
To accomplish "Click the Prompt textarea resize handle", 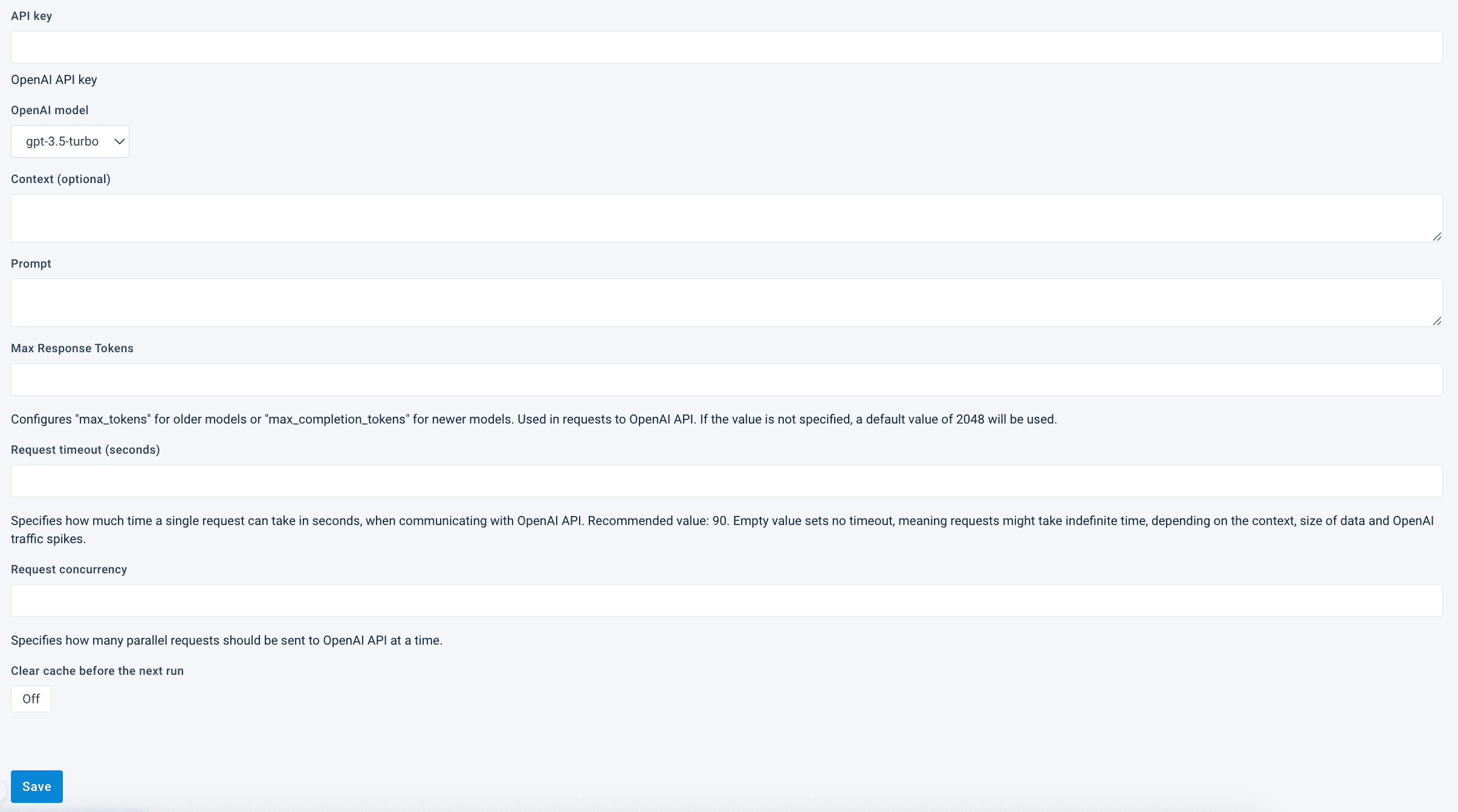I will [x=1437, y=321].
